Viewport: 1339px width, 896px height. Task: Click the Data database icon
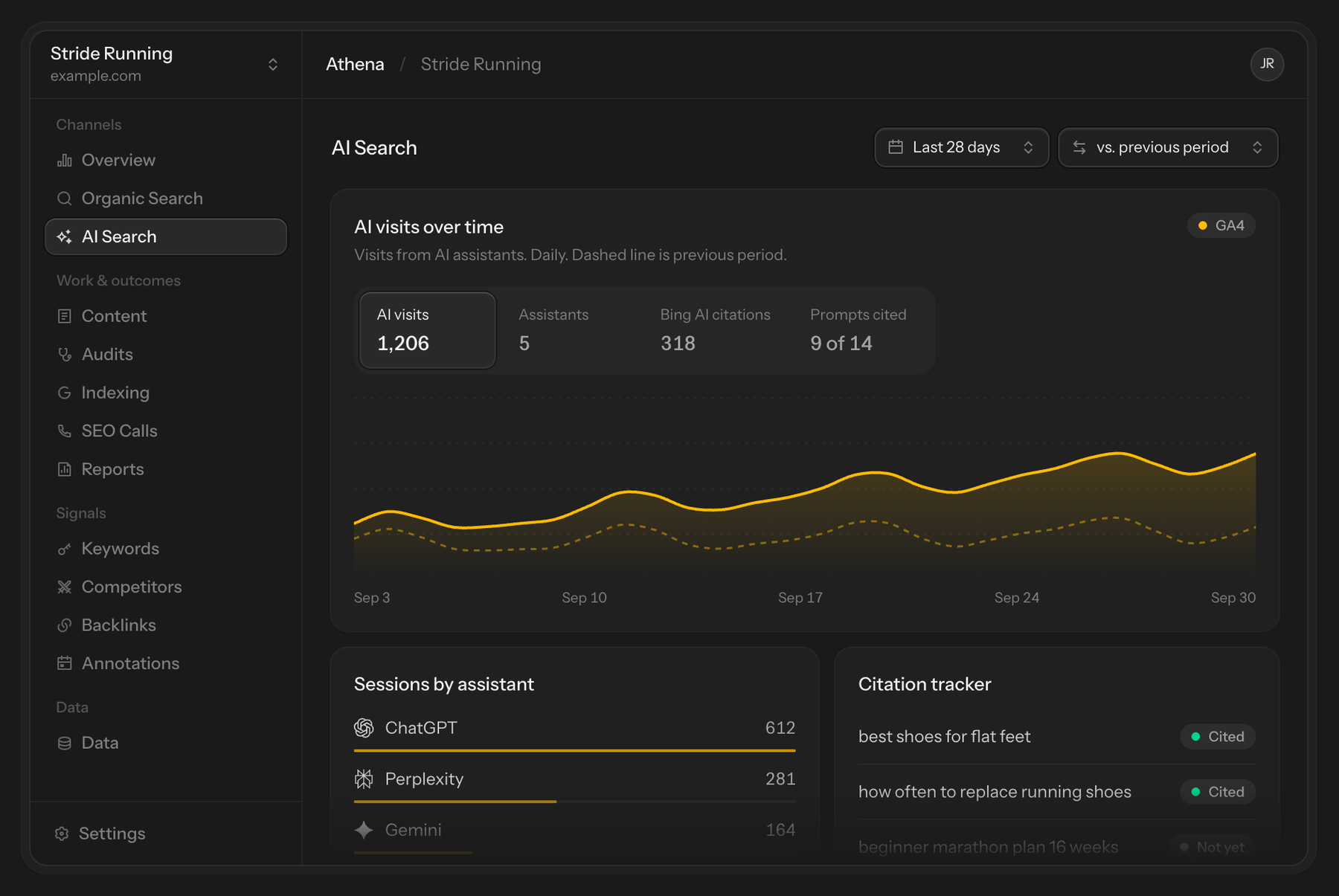tap(65, 743)
